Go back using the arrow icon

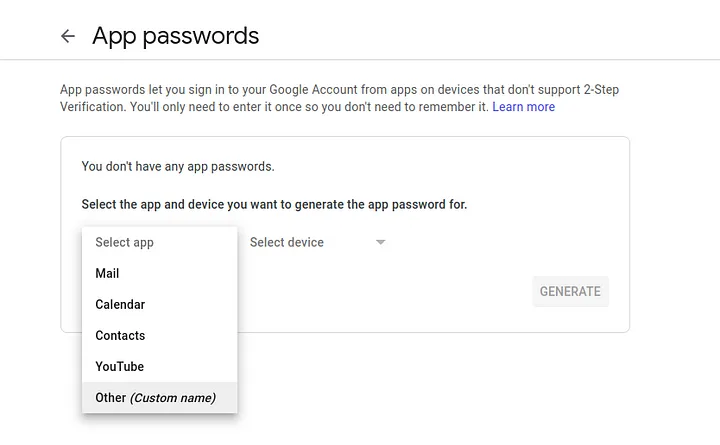[68, 36]
